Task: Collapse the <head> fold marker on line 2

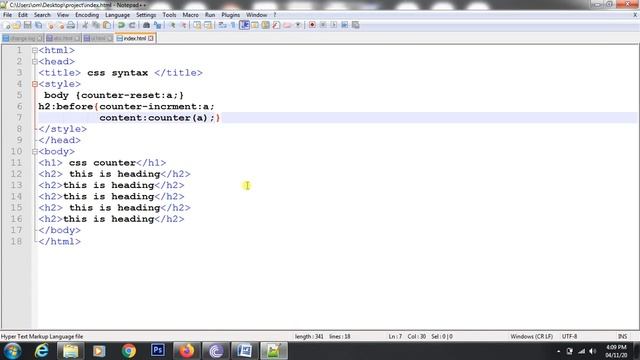Action: pos(35,62)
